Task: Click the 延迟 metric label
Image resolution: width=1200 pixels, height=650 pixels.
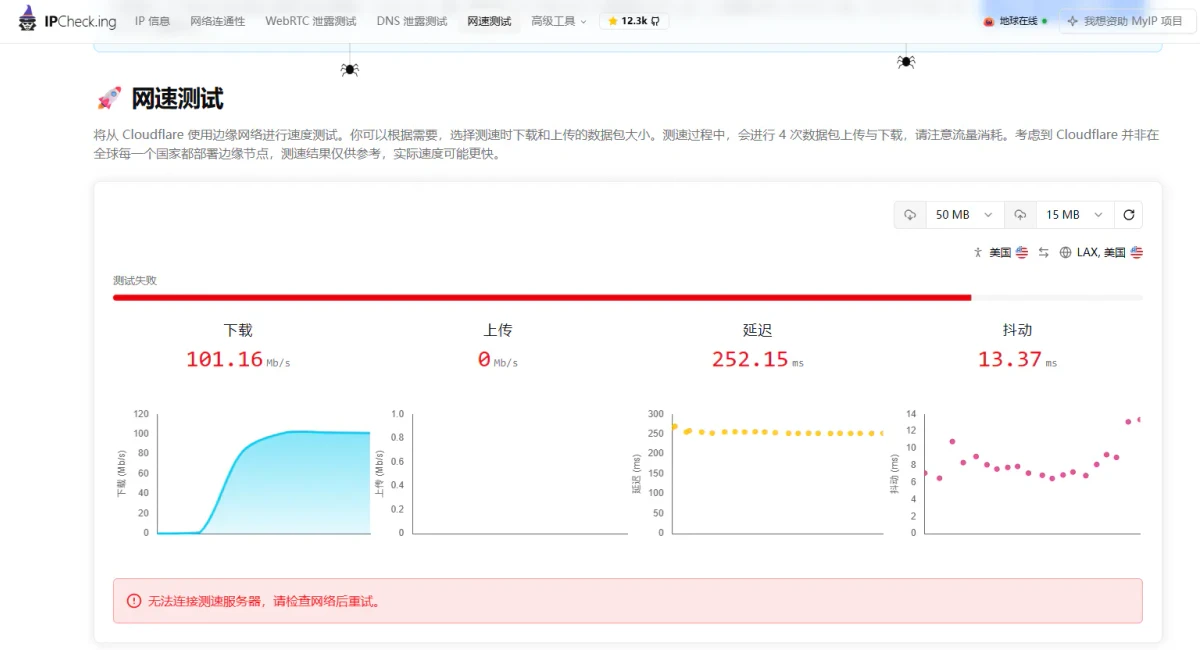Action: pos(758,330)
